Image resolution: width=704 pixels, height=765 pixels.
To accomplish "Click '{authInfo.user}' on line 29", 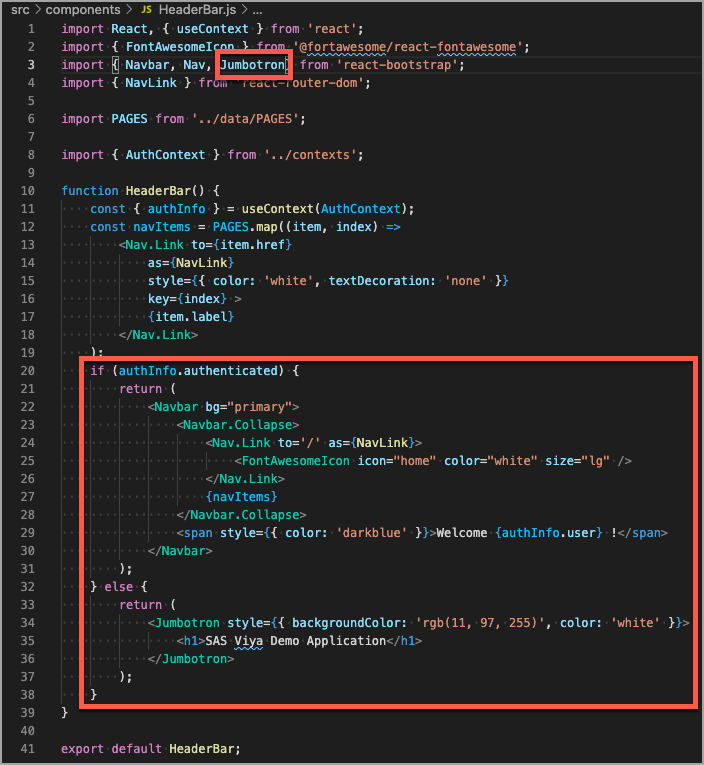I will [x=548, y=533].
